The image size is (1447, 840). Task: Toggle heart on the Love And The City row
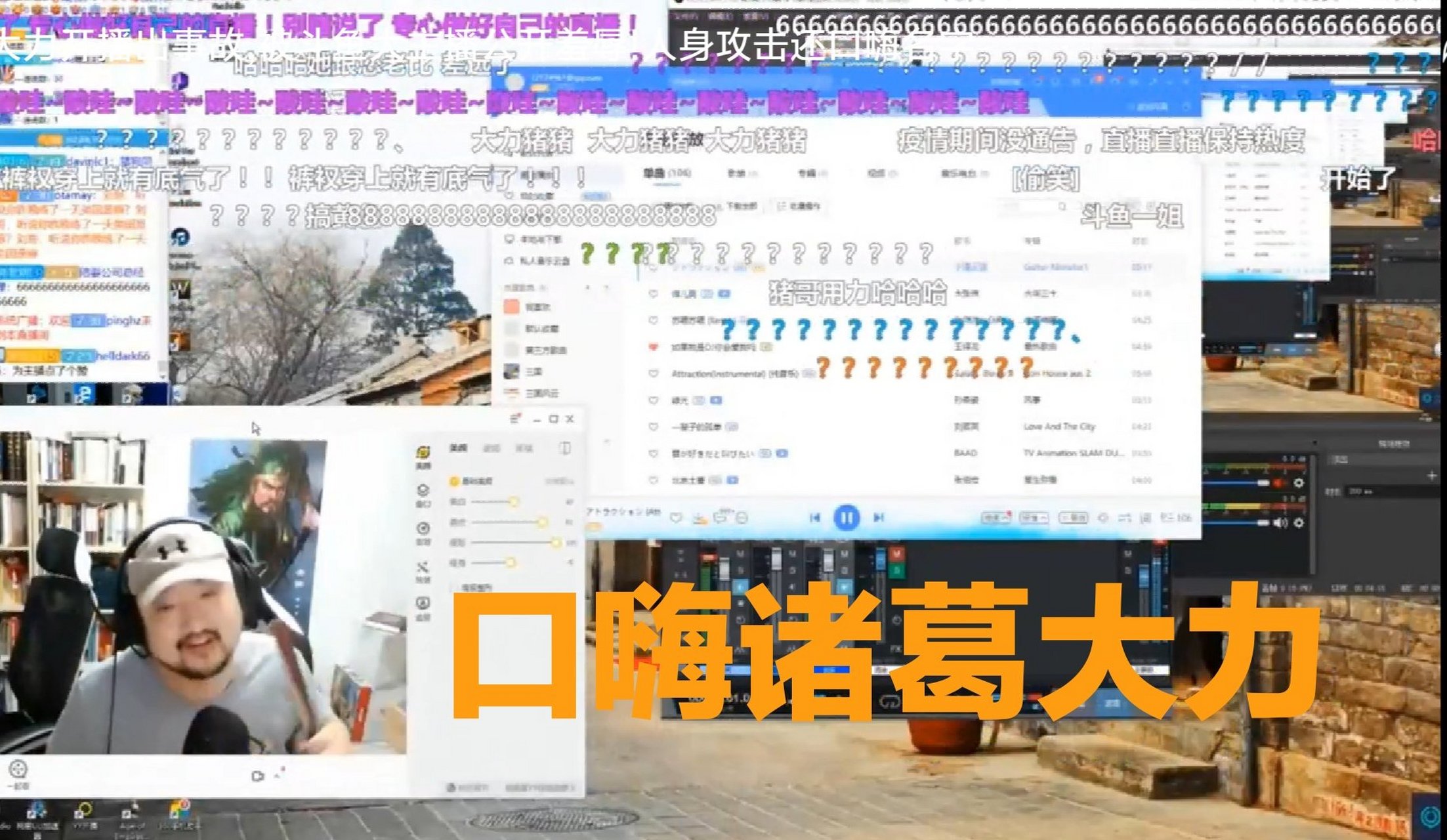pyautogui.click(x=653, y=427)
